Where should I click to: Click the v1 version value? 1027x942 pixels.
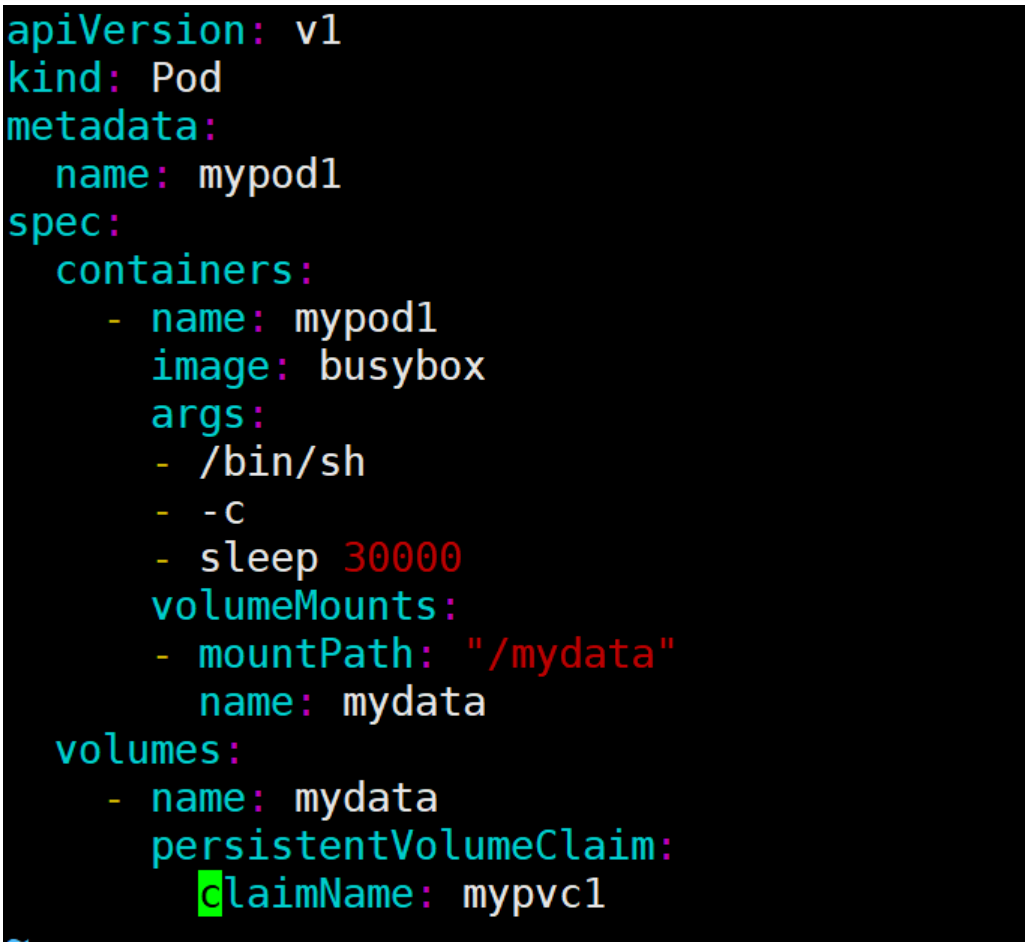point(318,31)
